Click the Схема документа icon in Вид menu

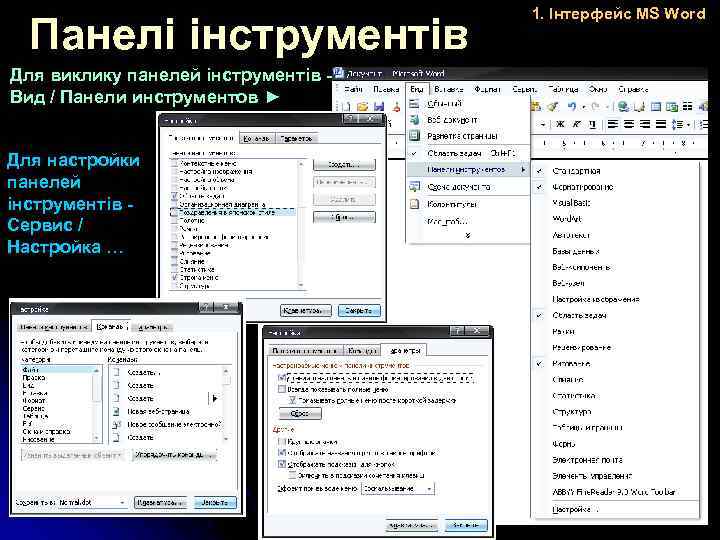(x=414, y=186)
